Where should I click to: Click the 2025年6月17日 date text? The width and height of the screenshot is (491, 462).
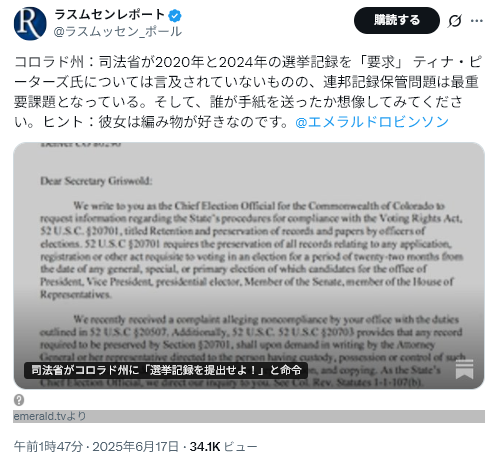(x=135, y=447)
